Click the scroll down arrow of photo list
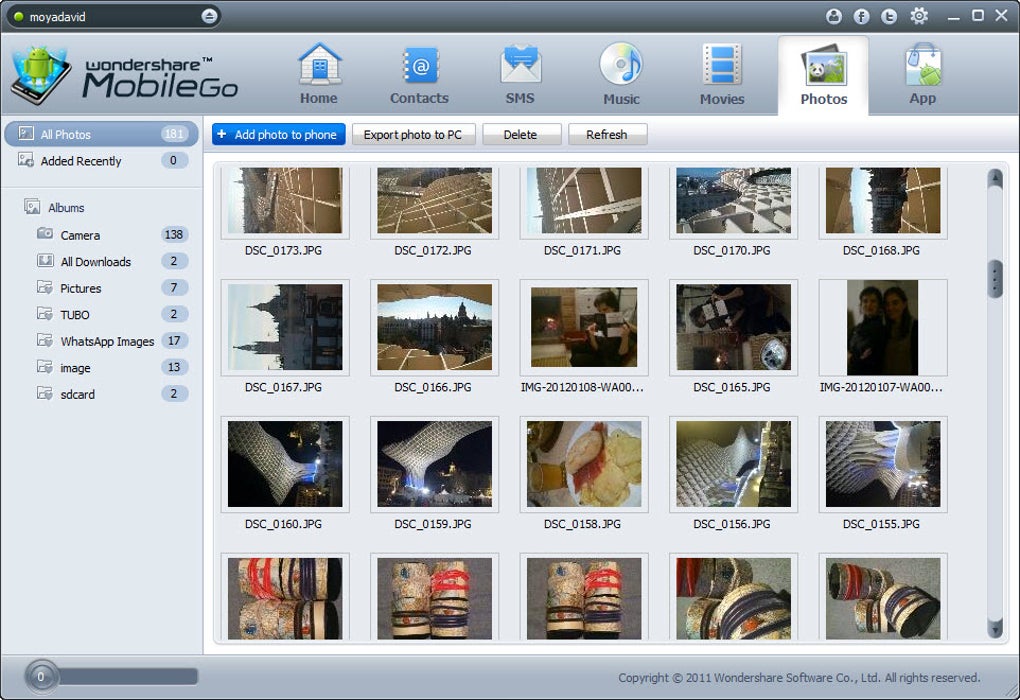Screen dimensions: 1020x700 point(995,628)
